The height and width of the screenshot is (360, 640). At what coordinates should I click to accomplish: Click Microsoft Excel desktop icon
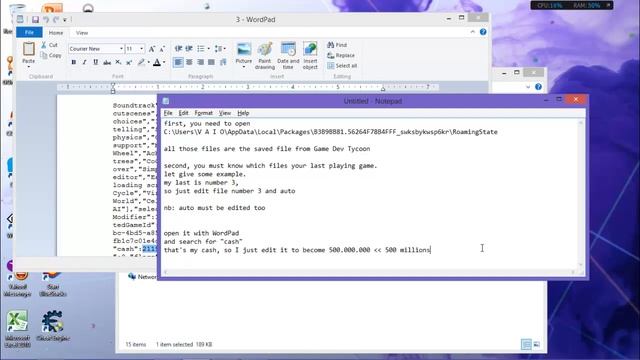pos(17,329)
